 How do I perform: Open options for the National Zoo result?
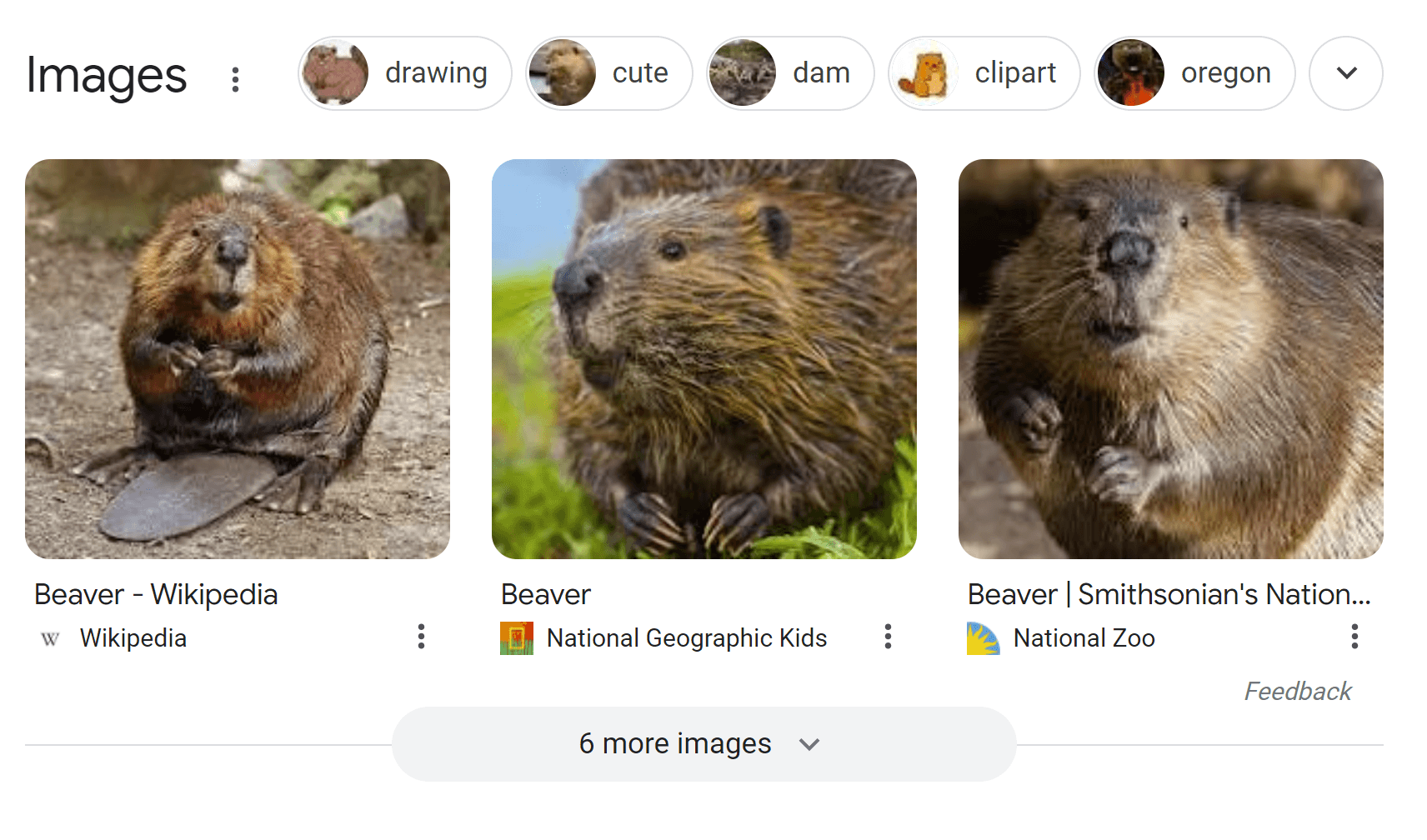[1355, 637]
